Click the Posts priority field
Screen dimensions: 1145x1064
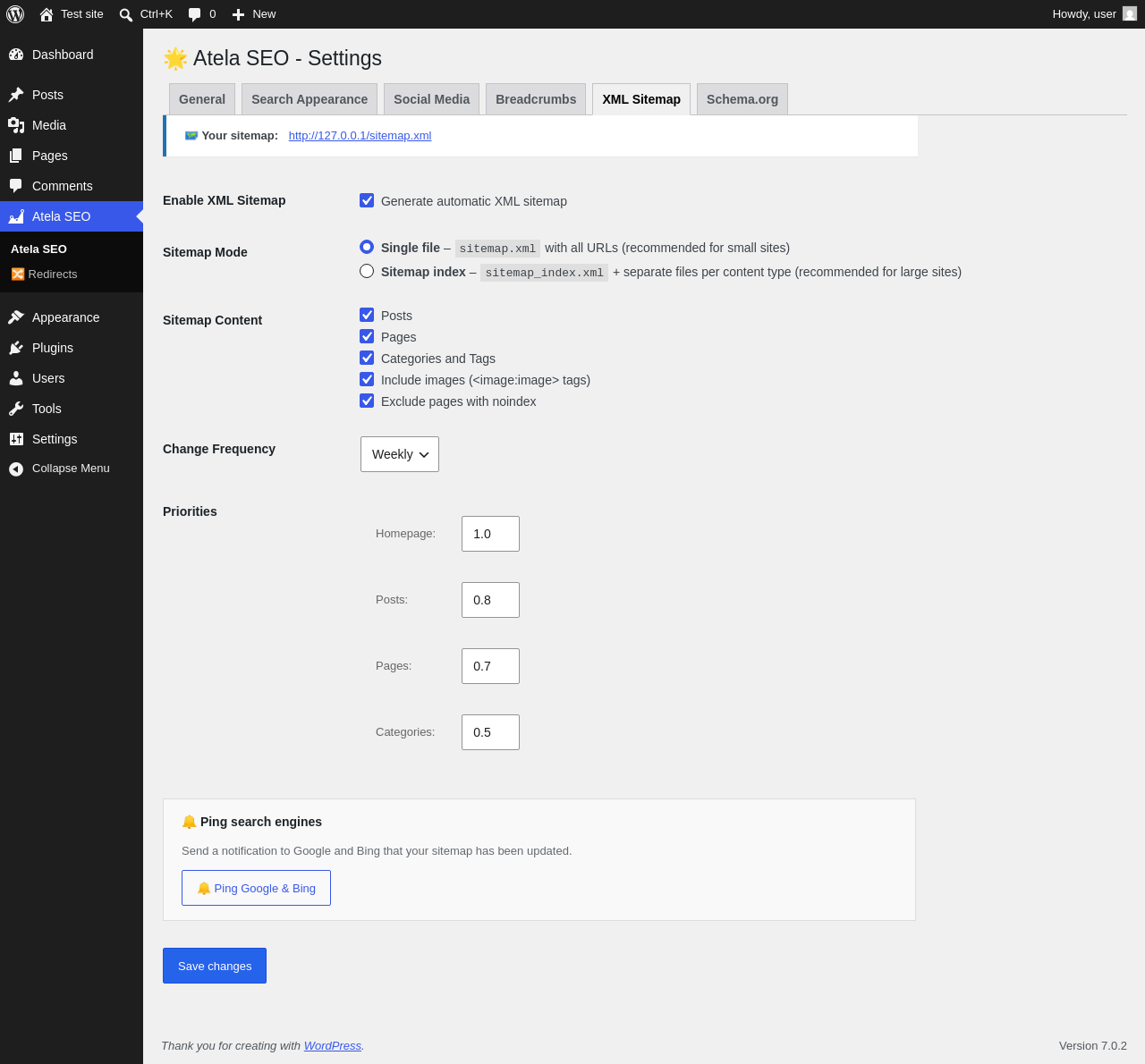click(x=490, y=600)
